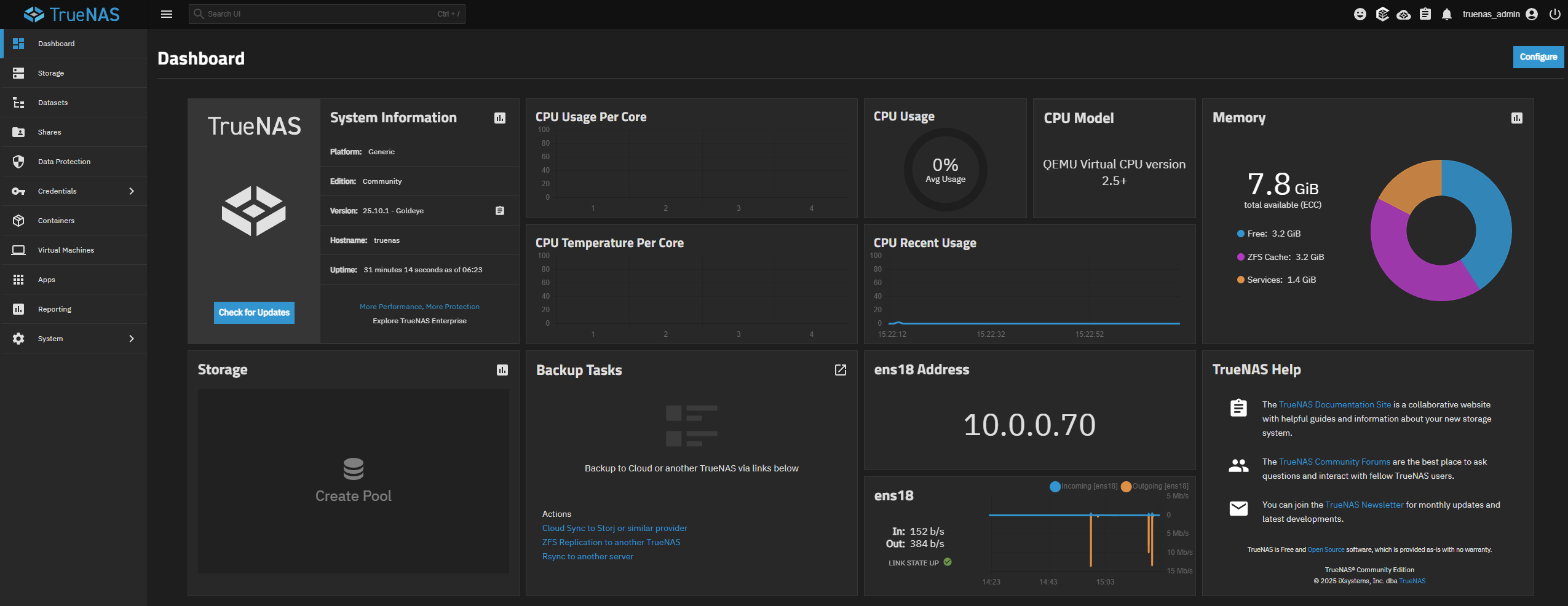Open Backup Tasks external link icon
Viewport: 1568px width, 606px height.
[x=840, y=370]
